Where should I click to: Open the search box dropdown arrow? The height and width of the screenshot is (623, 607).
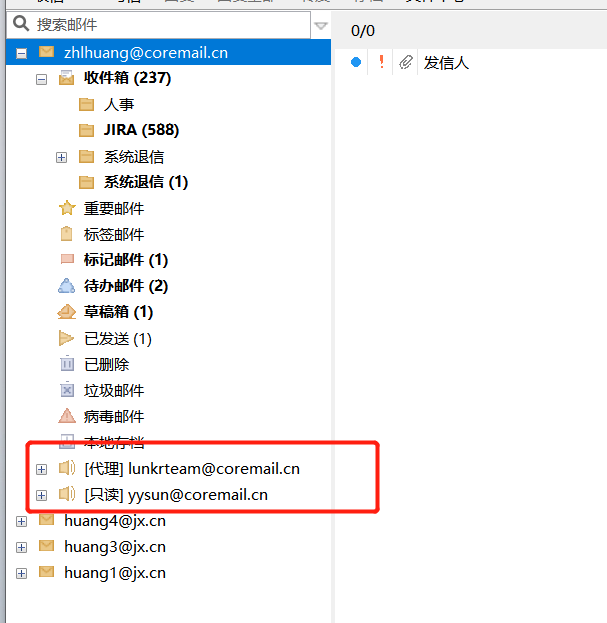[x=320, y=25]
